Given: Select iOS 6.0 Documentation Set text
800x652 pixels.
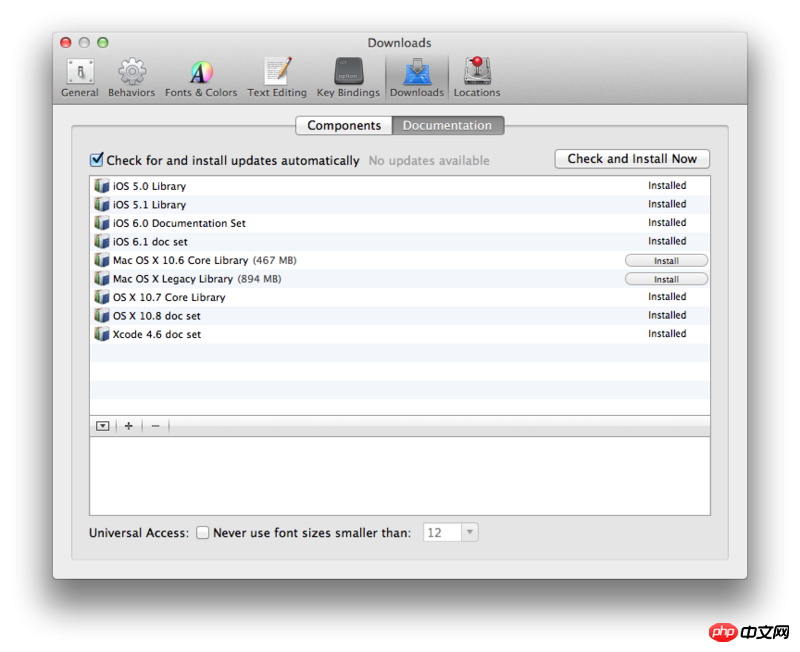Looking at the screenshot, I should (x=179, y=223).
